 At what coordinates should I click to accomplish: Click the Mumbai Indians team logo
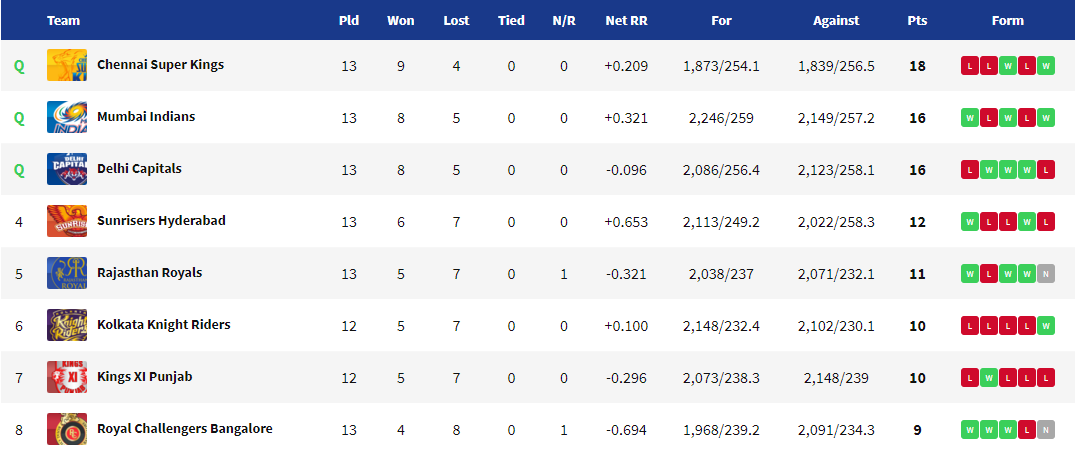click(x=66, y=117)
